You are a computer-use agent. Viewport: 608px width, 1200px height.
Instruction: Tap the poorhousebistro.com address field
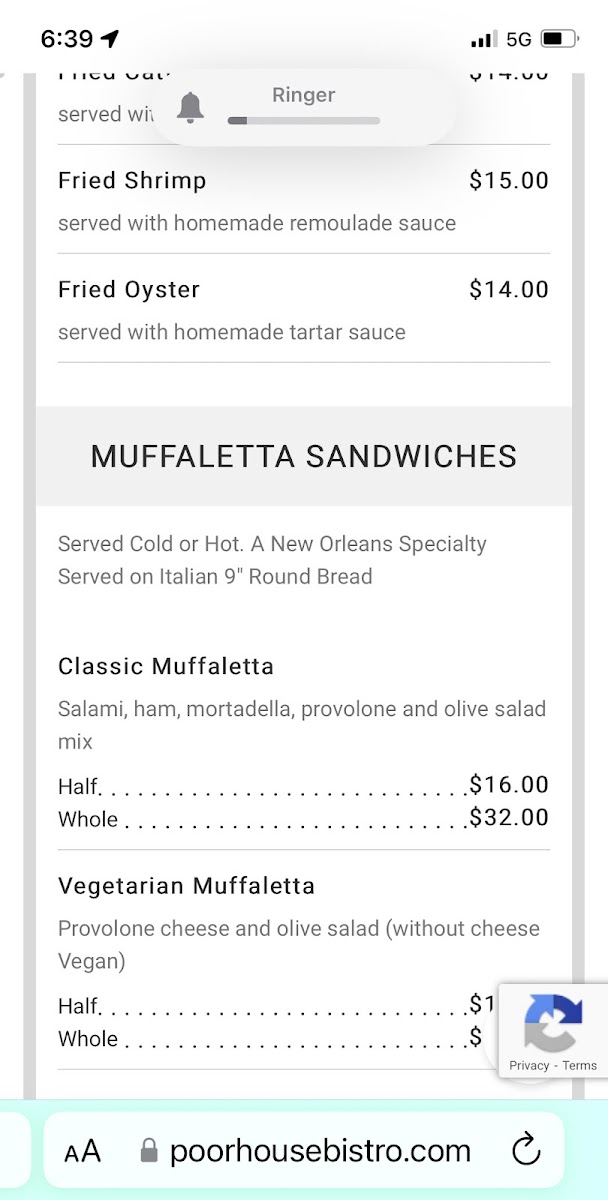click(x=304, y=1151)
